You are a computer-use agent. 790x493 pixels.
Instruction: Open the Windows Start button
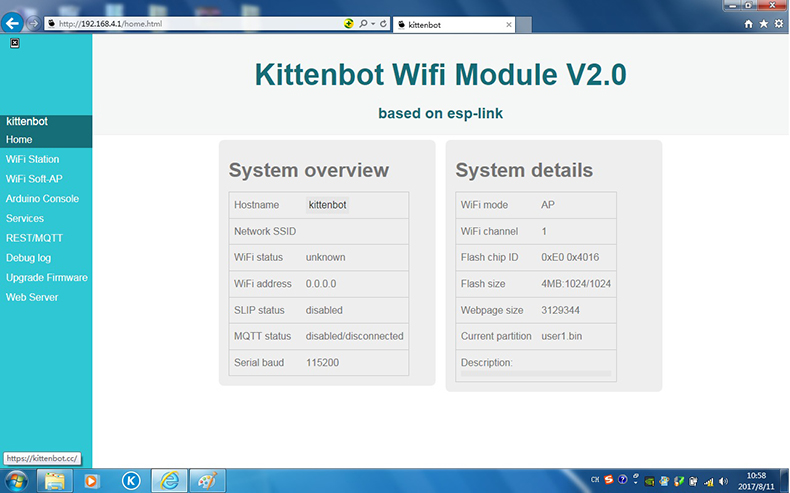click(x=18, y=480)
